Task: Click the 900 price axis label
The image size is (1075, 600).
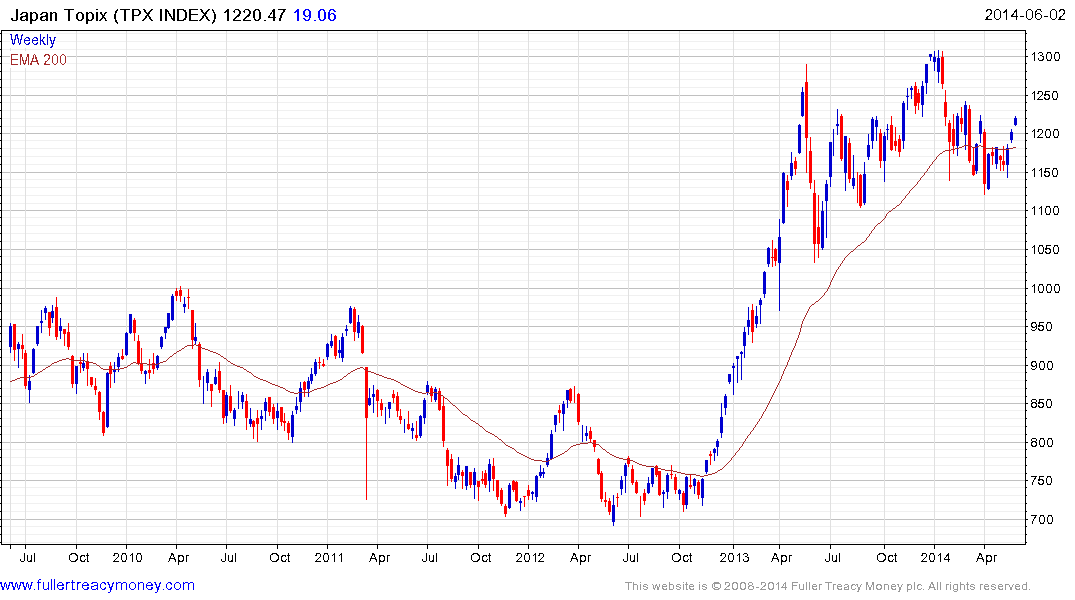Action: (1042, 365)
